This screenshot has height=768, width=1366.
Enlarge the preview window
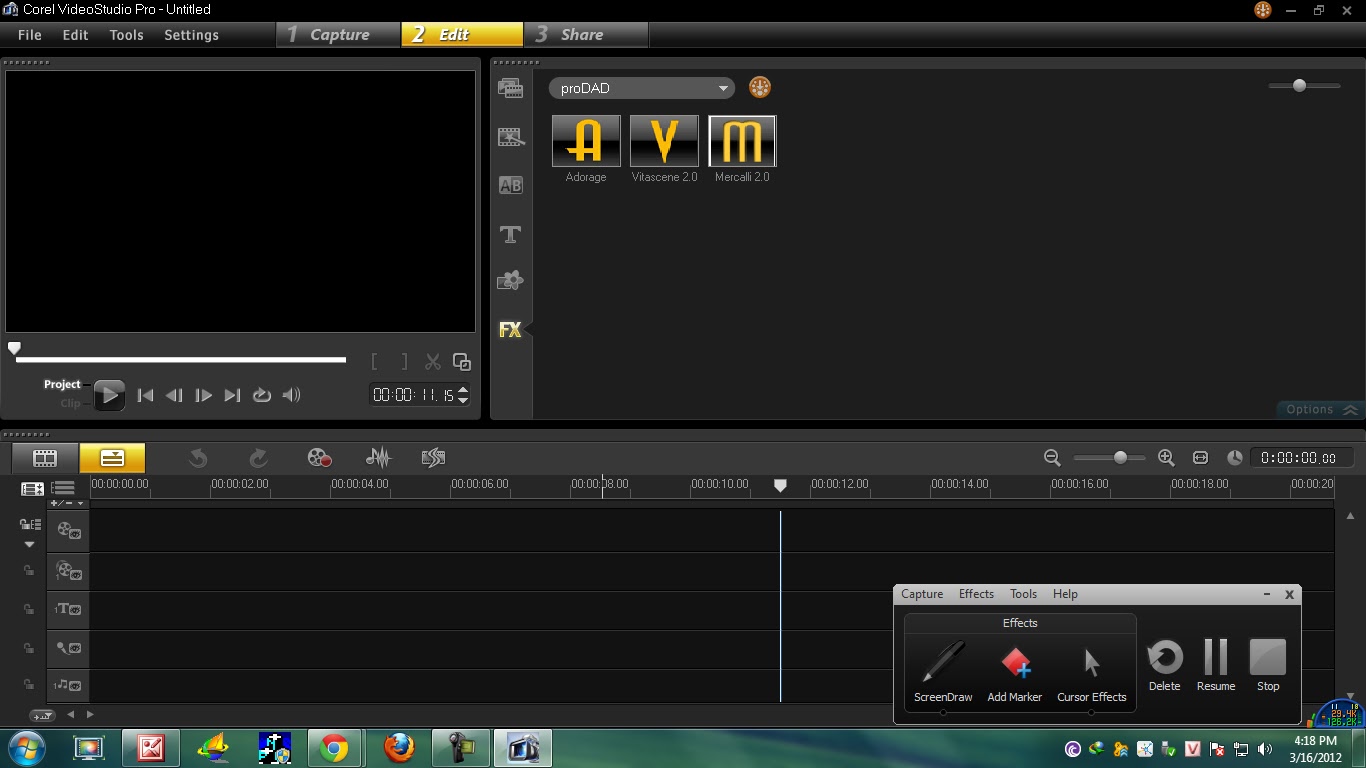(x=462, y=362)
